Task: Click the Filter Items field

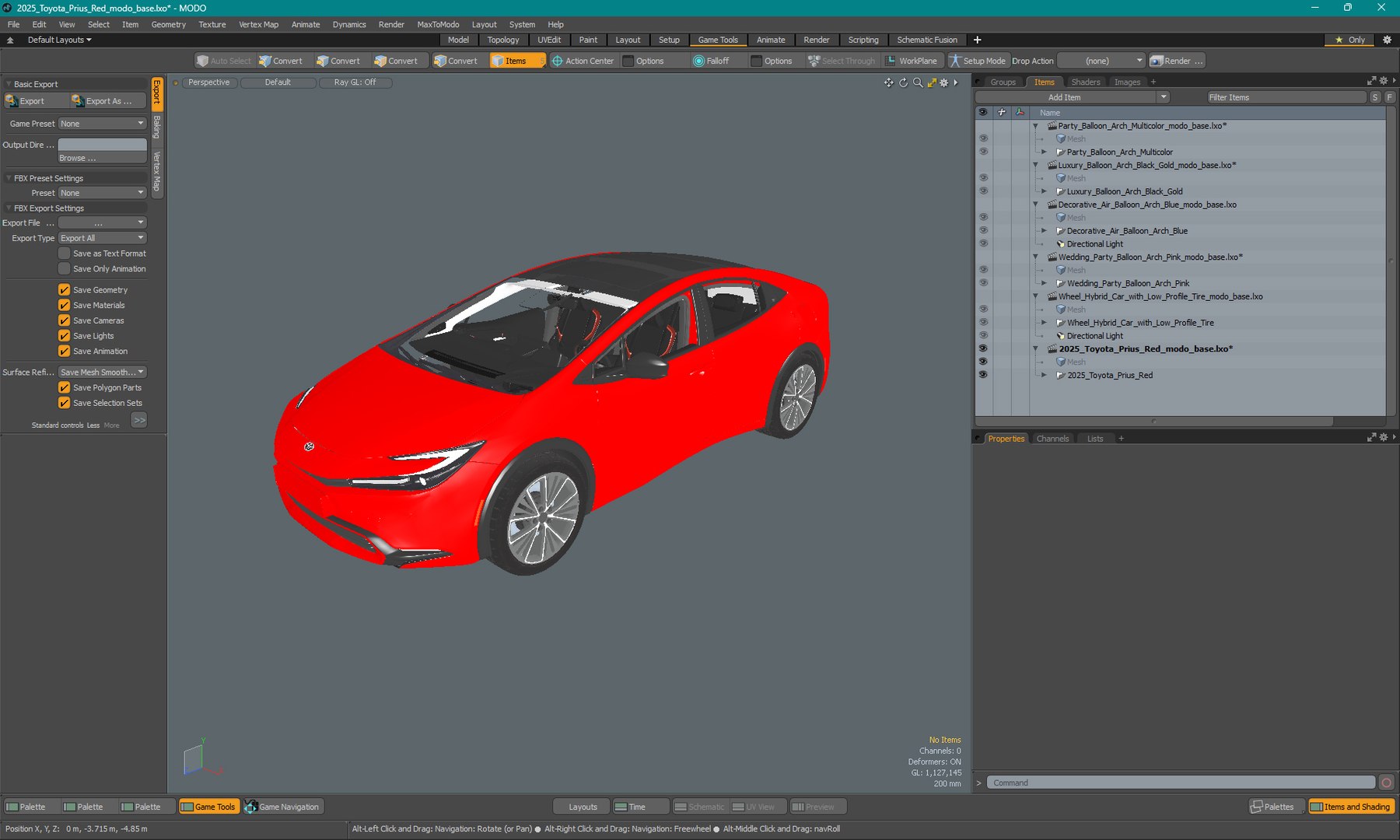Action: 1286,97
